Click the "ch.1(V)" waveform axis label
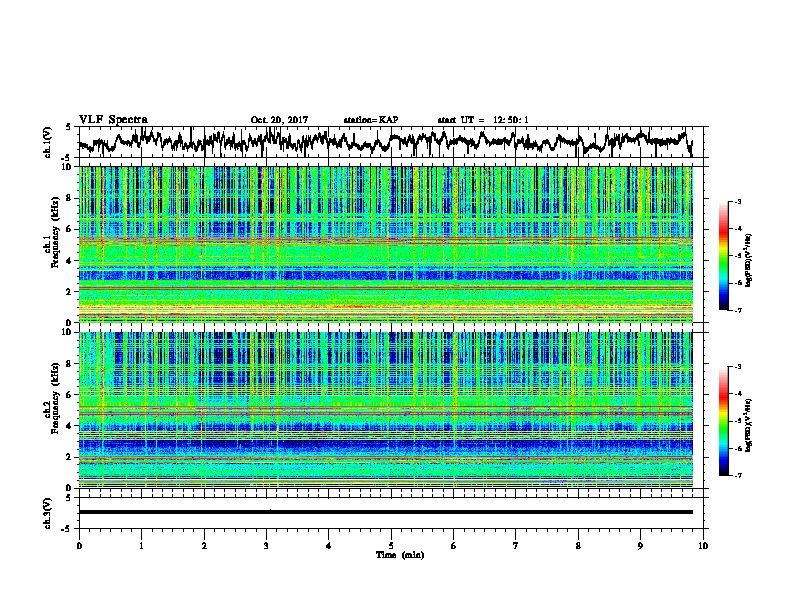The height and width of the screenshot is (612, 792). pos(48,142)
